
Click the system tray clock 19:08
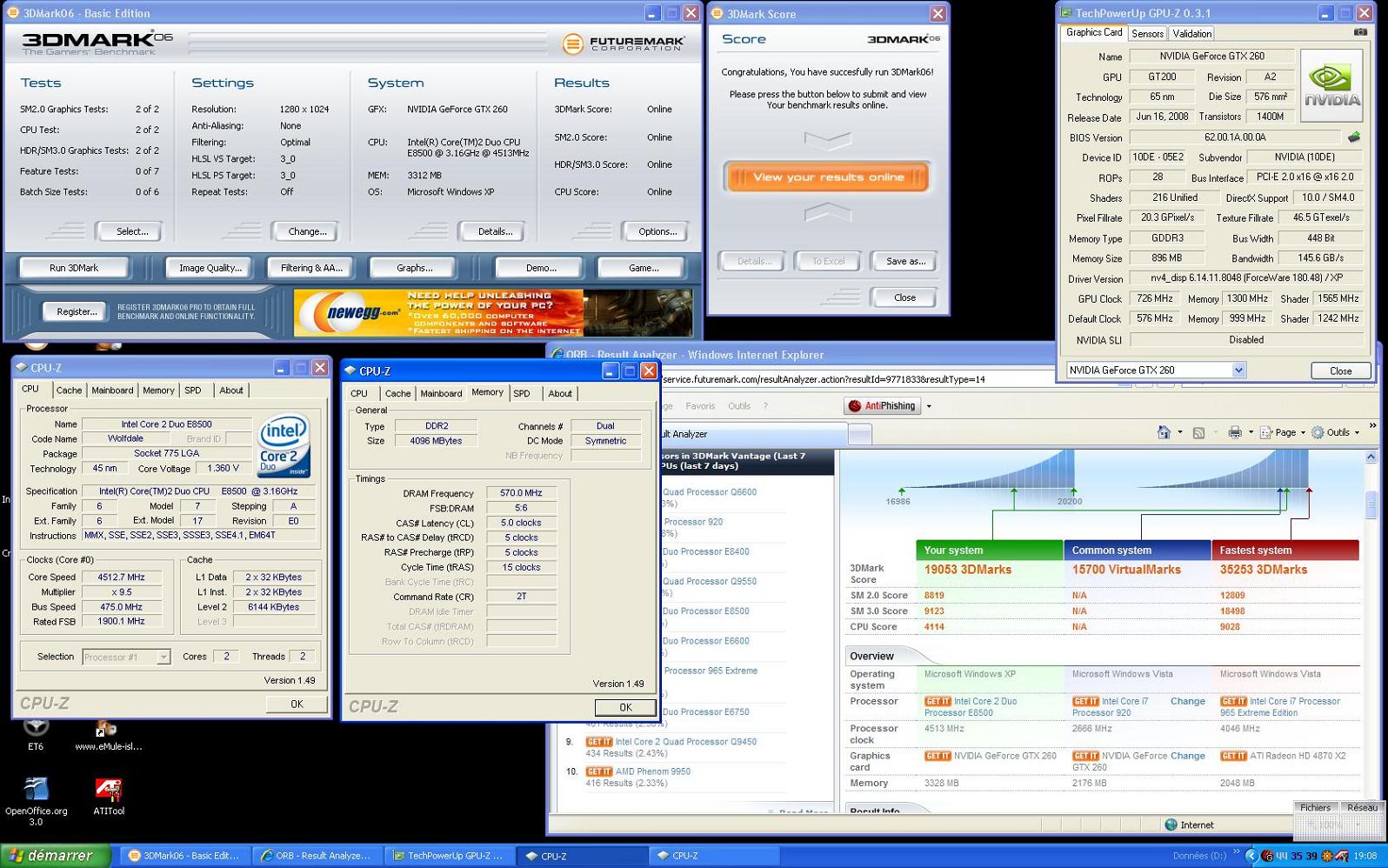coord(1365,856)
